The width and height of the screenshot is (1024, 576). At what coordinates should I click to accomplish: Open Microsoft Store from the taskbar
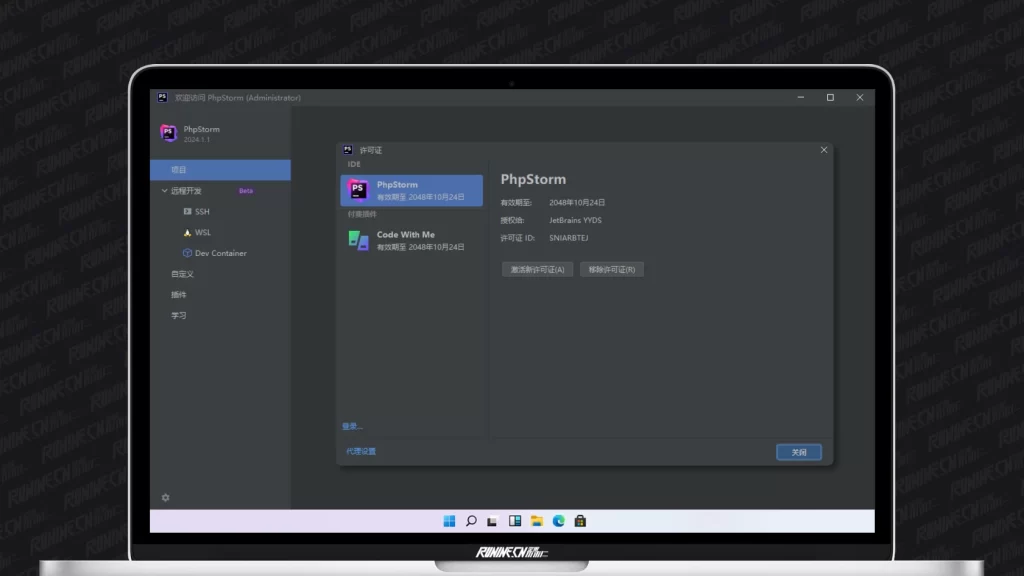pyautogui.click(x=580, y=521)
